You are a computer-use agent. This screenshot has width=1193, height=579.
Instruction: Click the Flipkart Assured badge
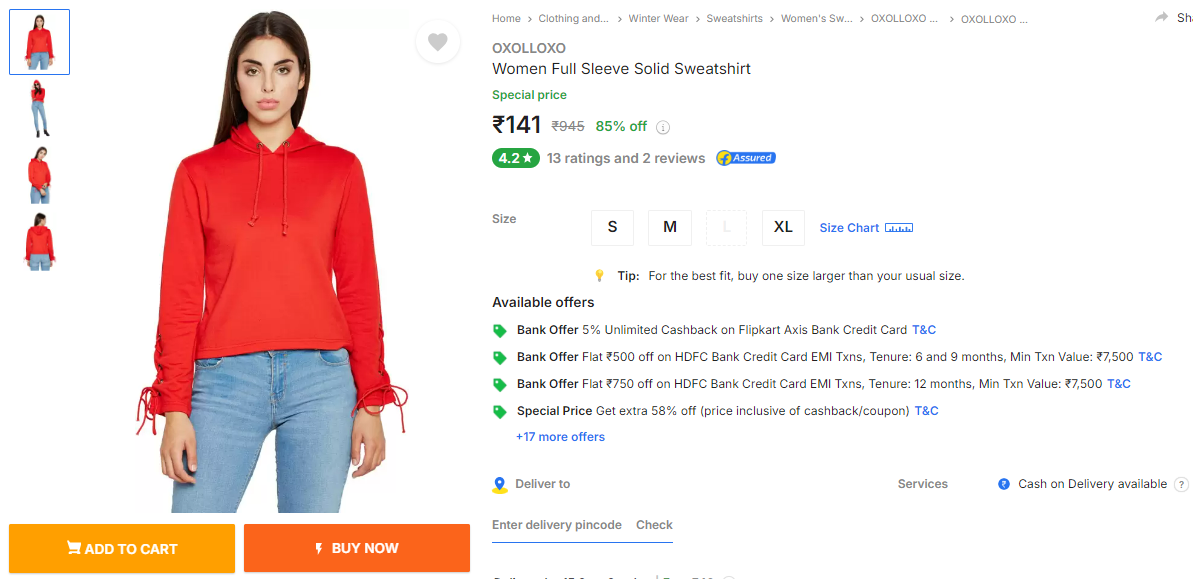tap(746, 158)
